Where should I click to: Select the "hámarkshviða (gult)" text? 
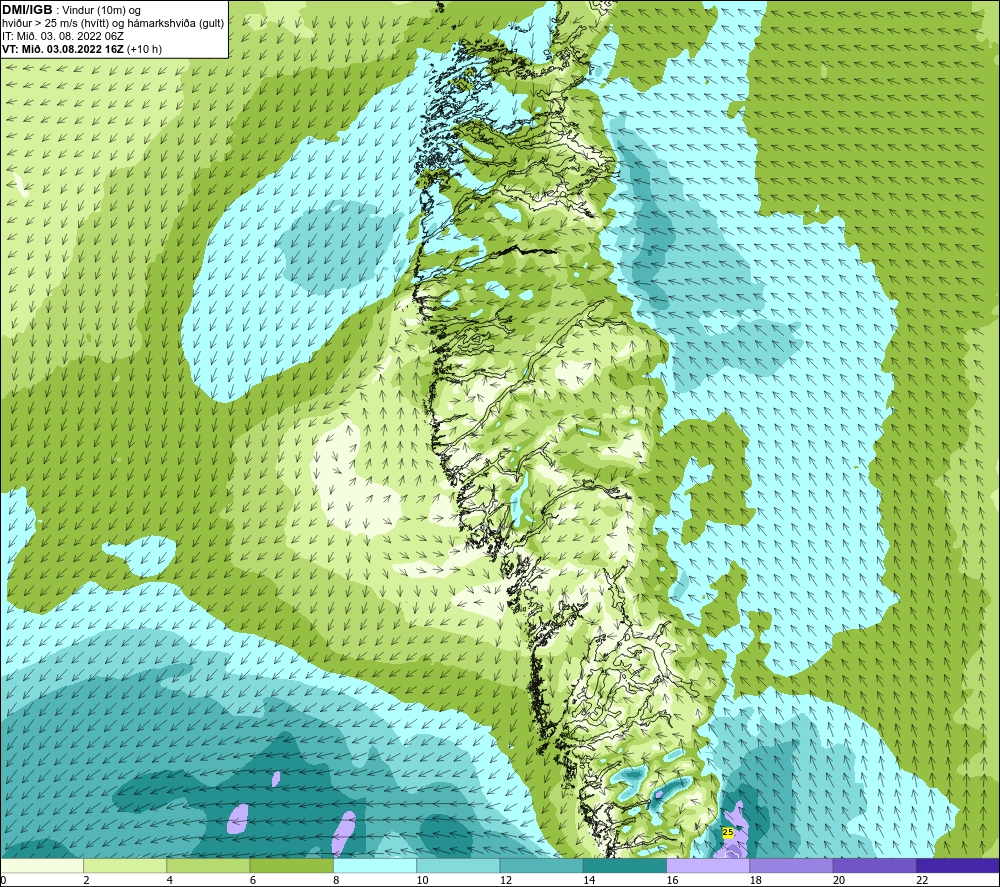point(177,24)
